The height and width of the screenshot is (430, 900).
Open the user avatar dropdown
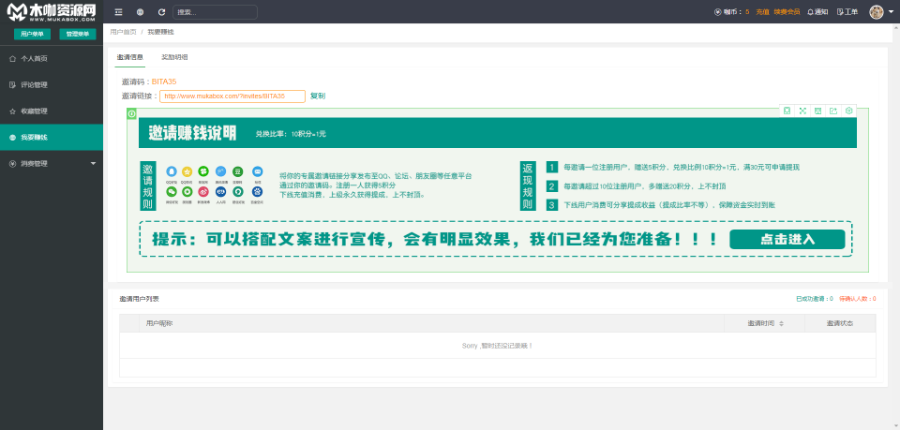[880, 12]
